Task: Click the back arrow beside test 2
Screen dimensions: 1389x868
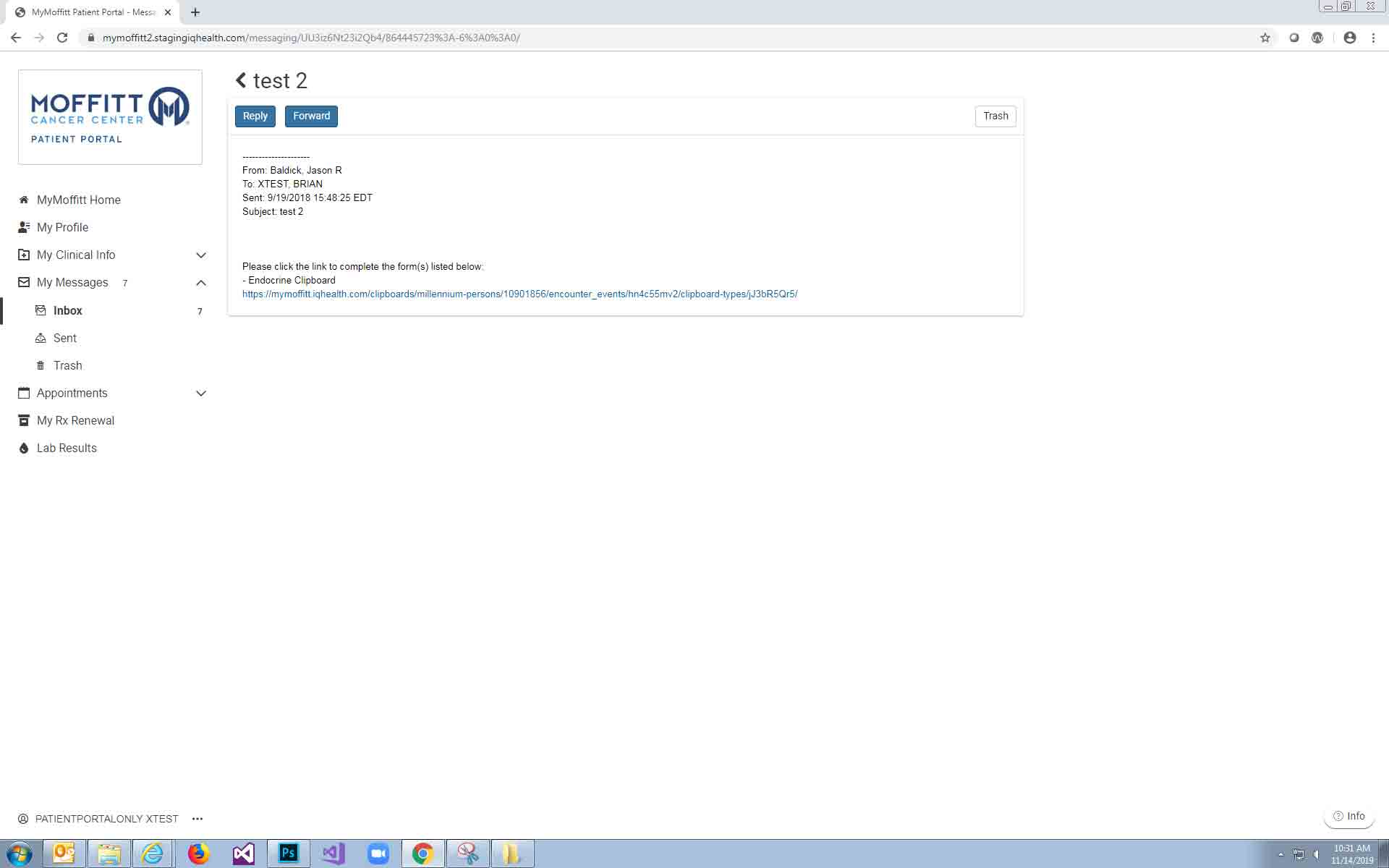Action: [241, 80]
